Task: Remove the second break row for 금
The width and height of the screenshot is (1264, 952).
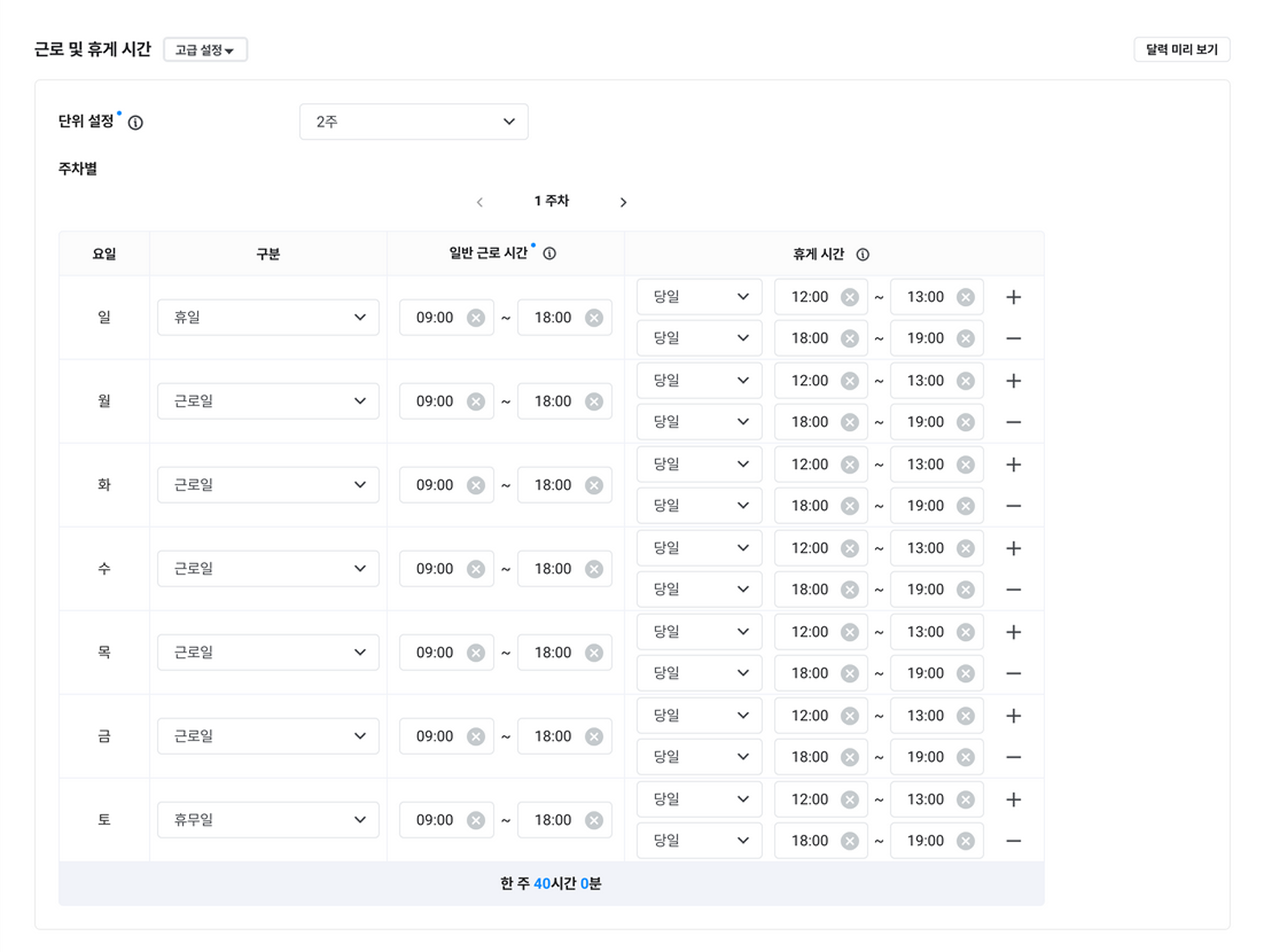Action: [1013, 757]
